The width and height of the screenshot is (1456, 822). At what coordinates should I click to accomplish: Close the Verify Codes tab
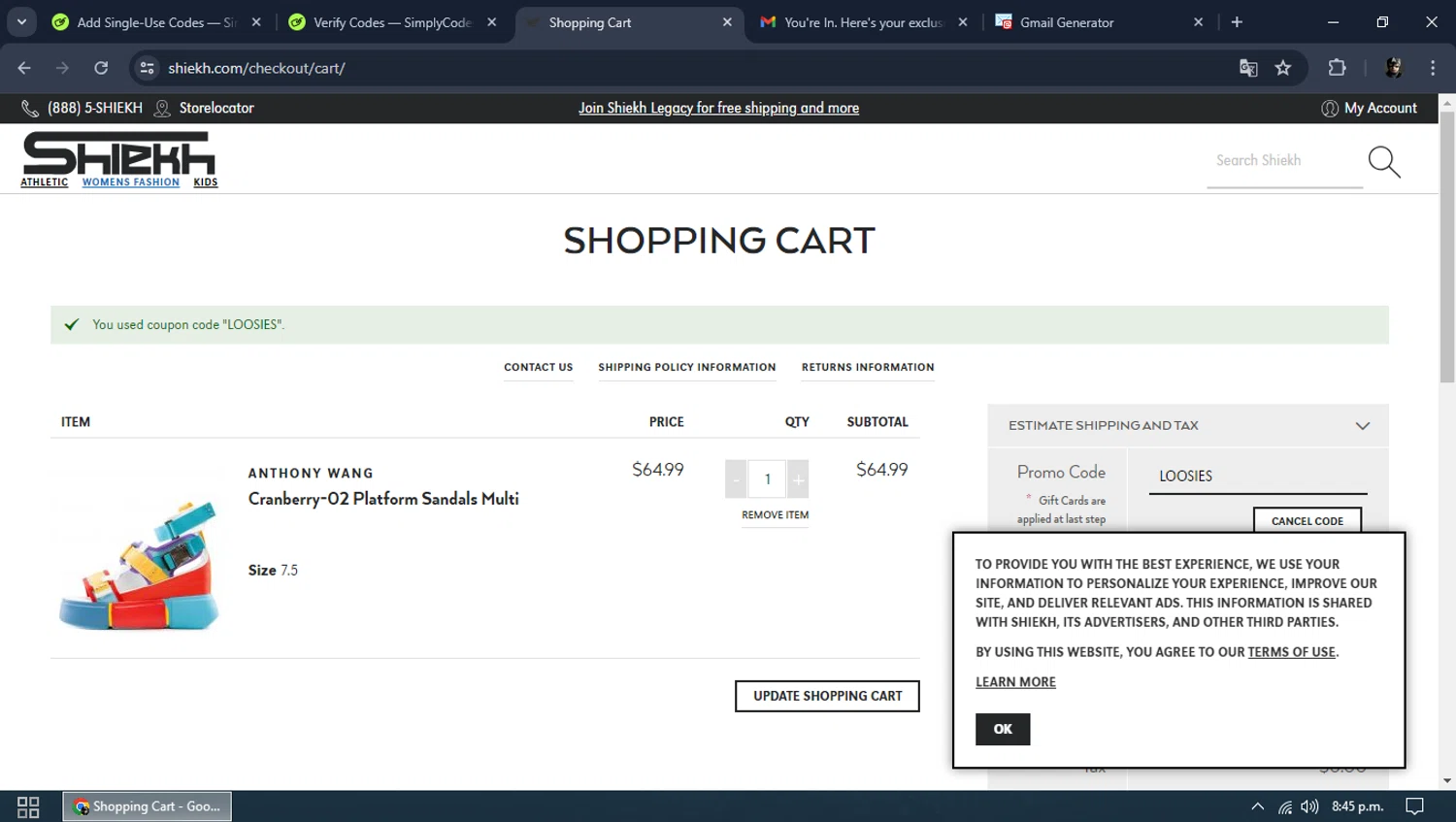[492, 22]
